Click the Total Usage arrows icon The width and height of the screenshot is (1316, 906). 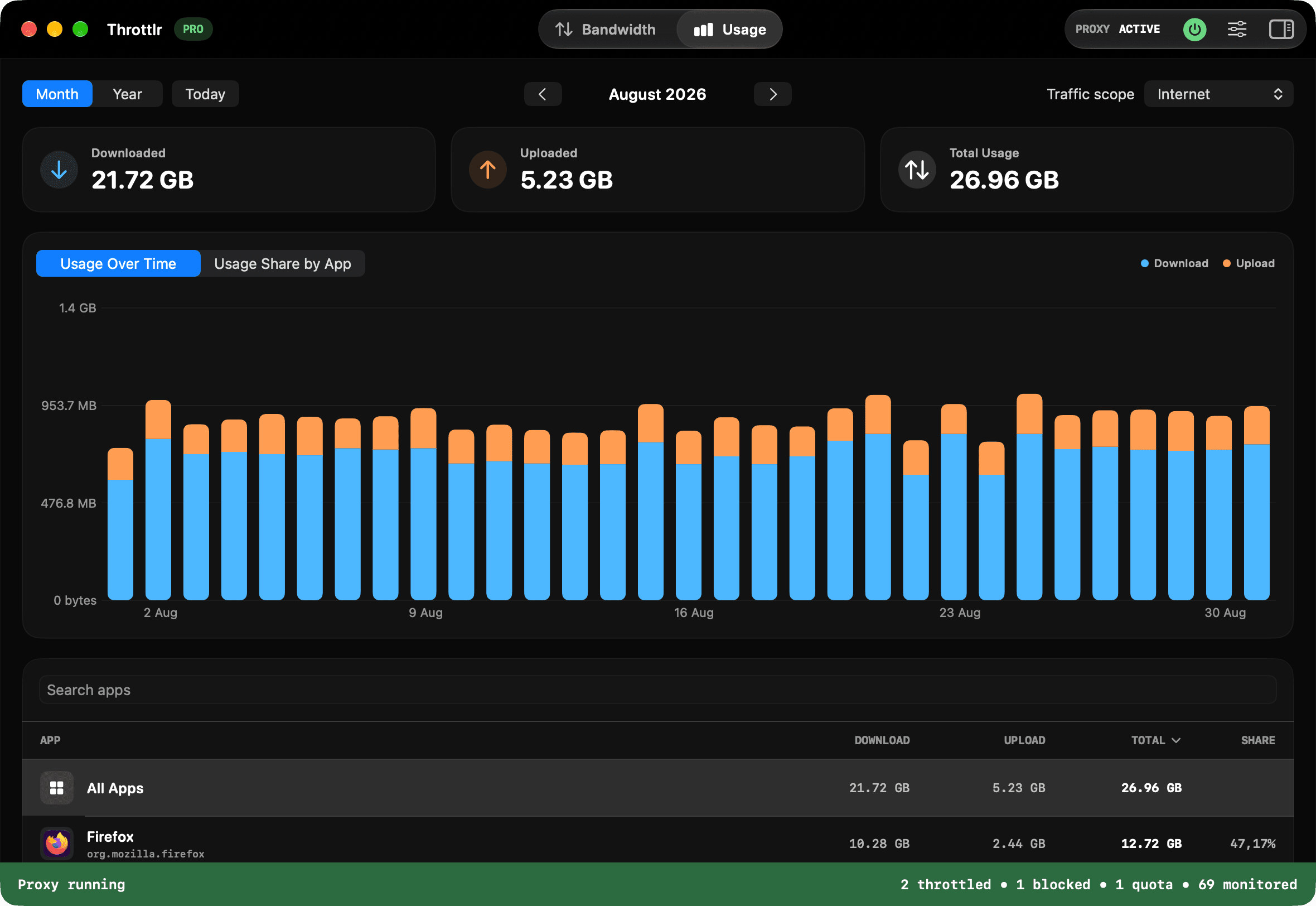pyautogui.click(x=917, y=170)
